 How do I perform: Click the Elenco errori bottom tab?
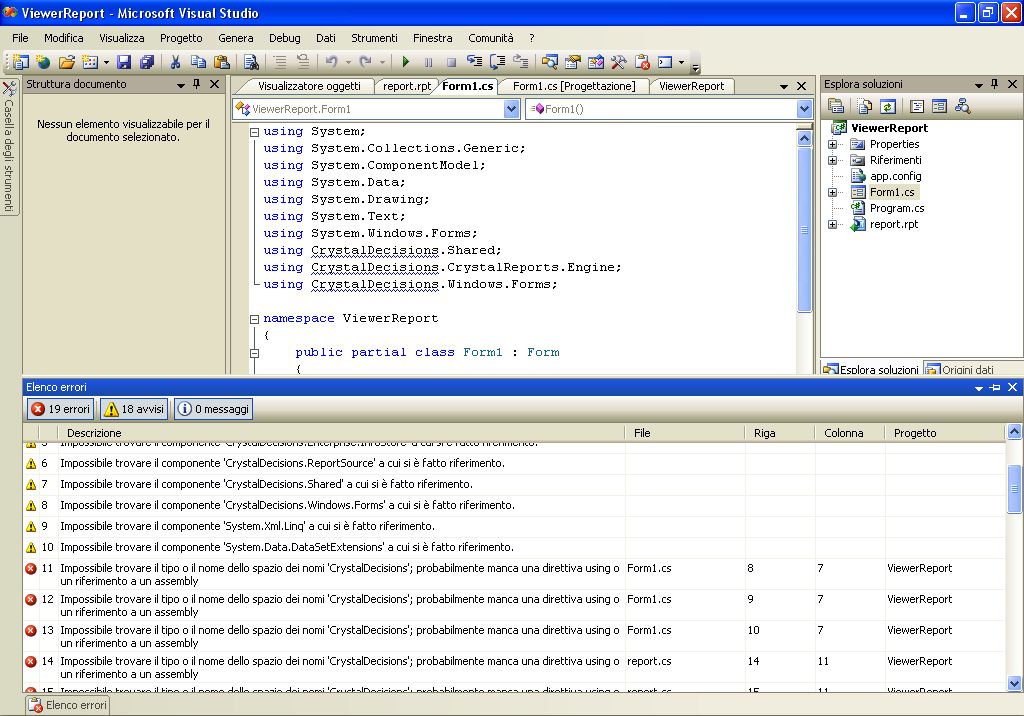point(69,705)
